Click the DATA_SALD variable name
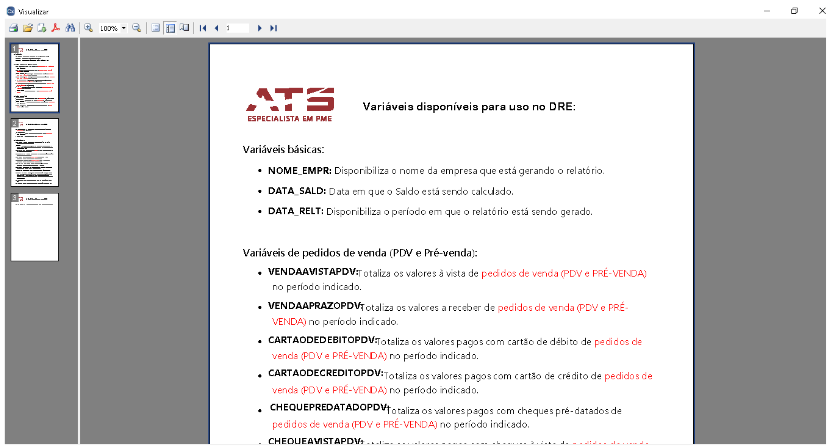The image size is (834, 447). 297,191
